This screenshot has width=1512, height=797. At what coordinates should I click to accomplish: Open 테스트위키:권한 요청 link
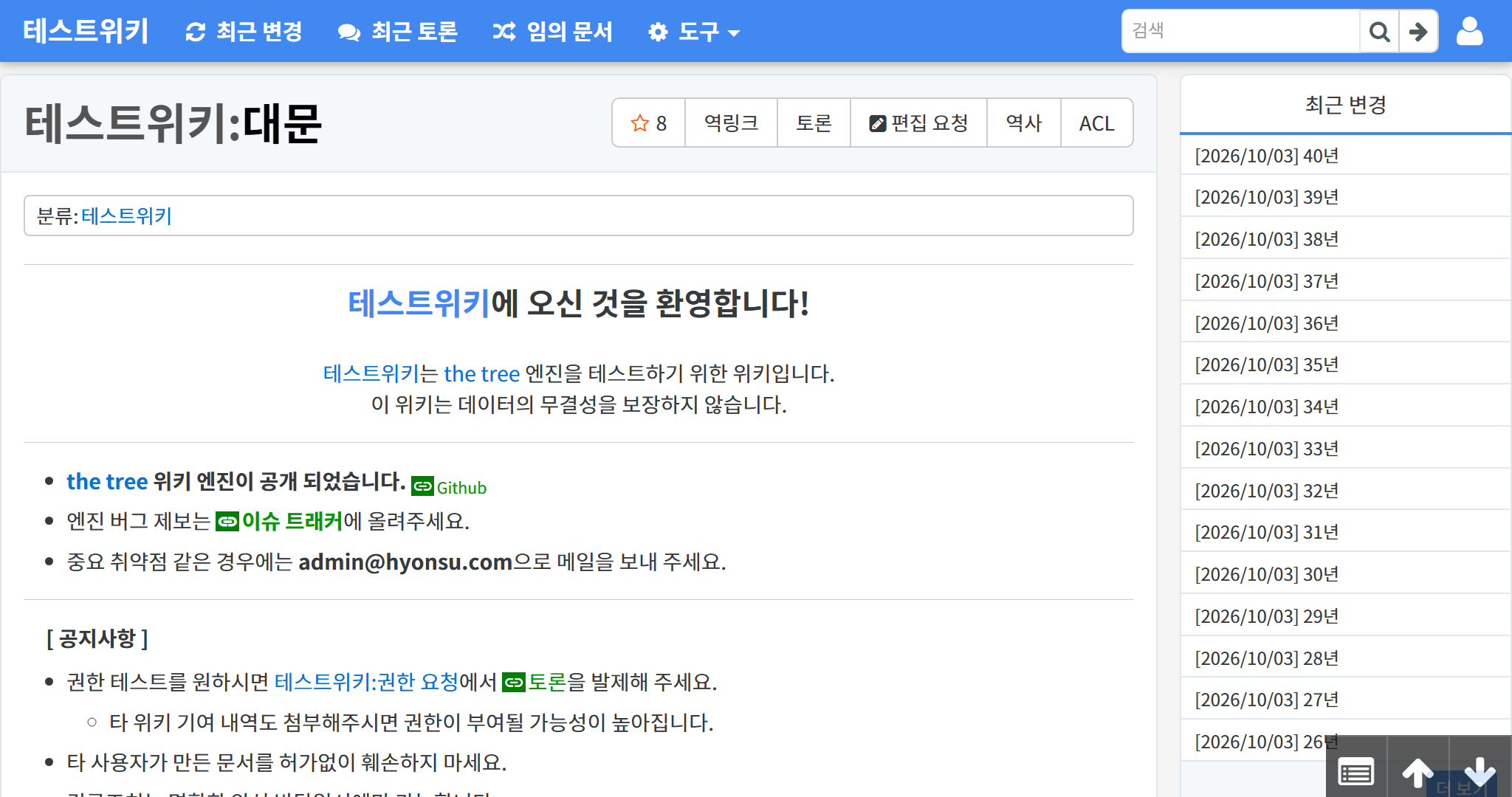click(x=366, y=681)
